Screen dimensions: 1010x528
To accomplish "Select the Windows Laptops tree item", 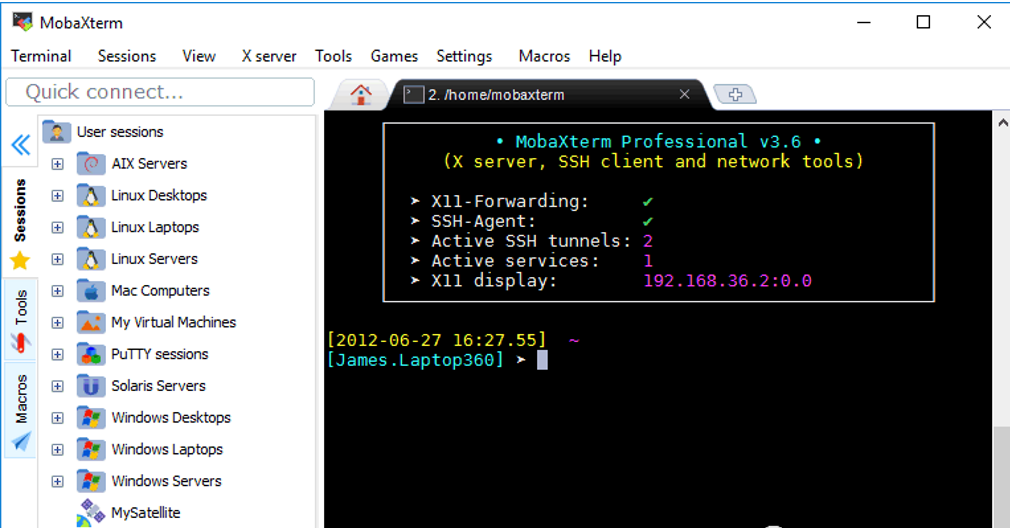I will coord(166,450).
